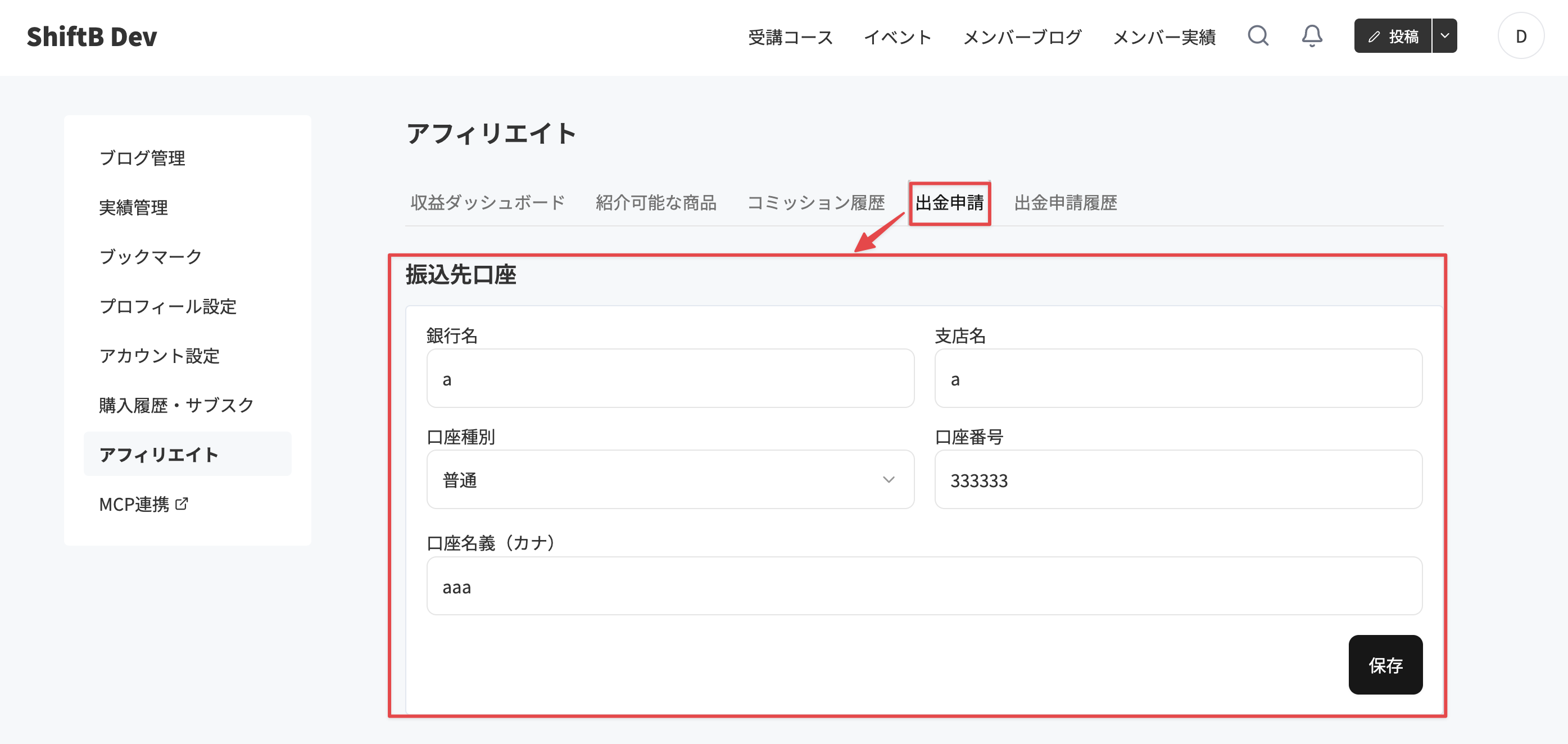Open the 口座種別 dropdown showing 普通
Viewport: 1568px width, 744px height.
670,480
